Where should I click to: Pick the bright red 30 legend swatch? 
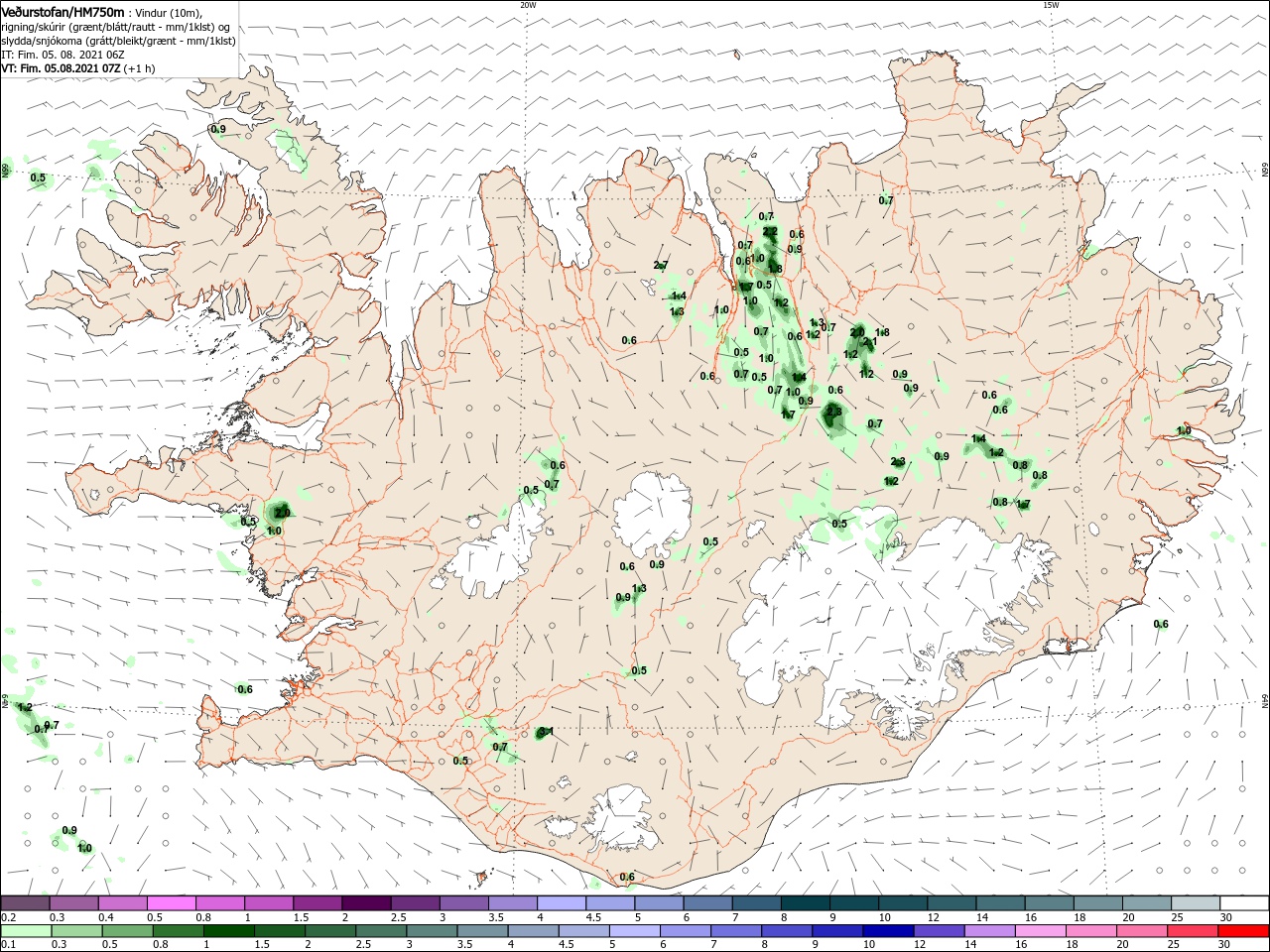(x=1242, y=931)
